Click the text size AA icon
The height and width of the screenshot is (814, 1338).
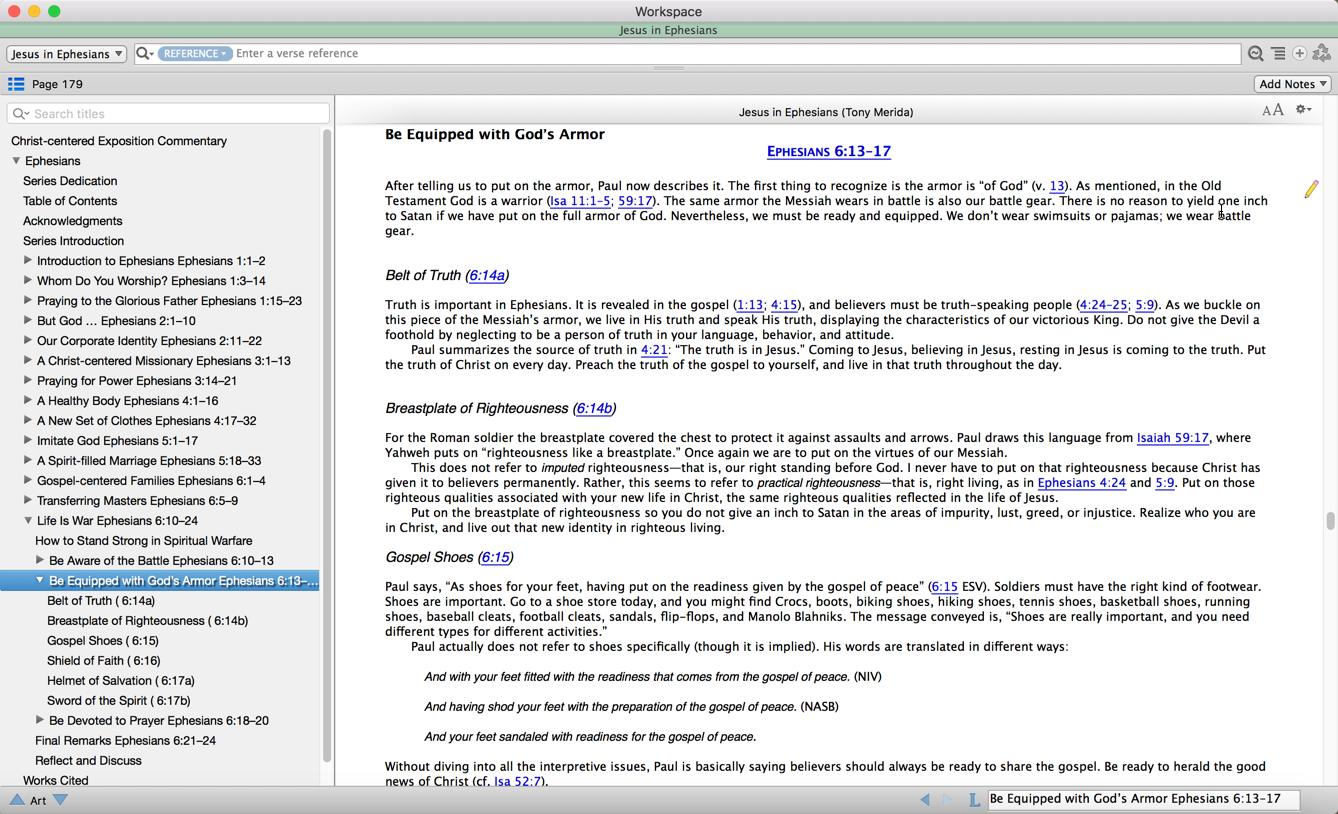[x=1273, y=111]
